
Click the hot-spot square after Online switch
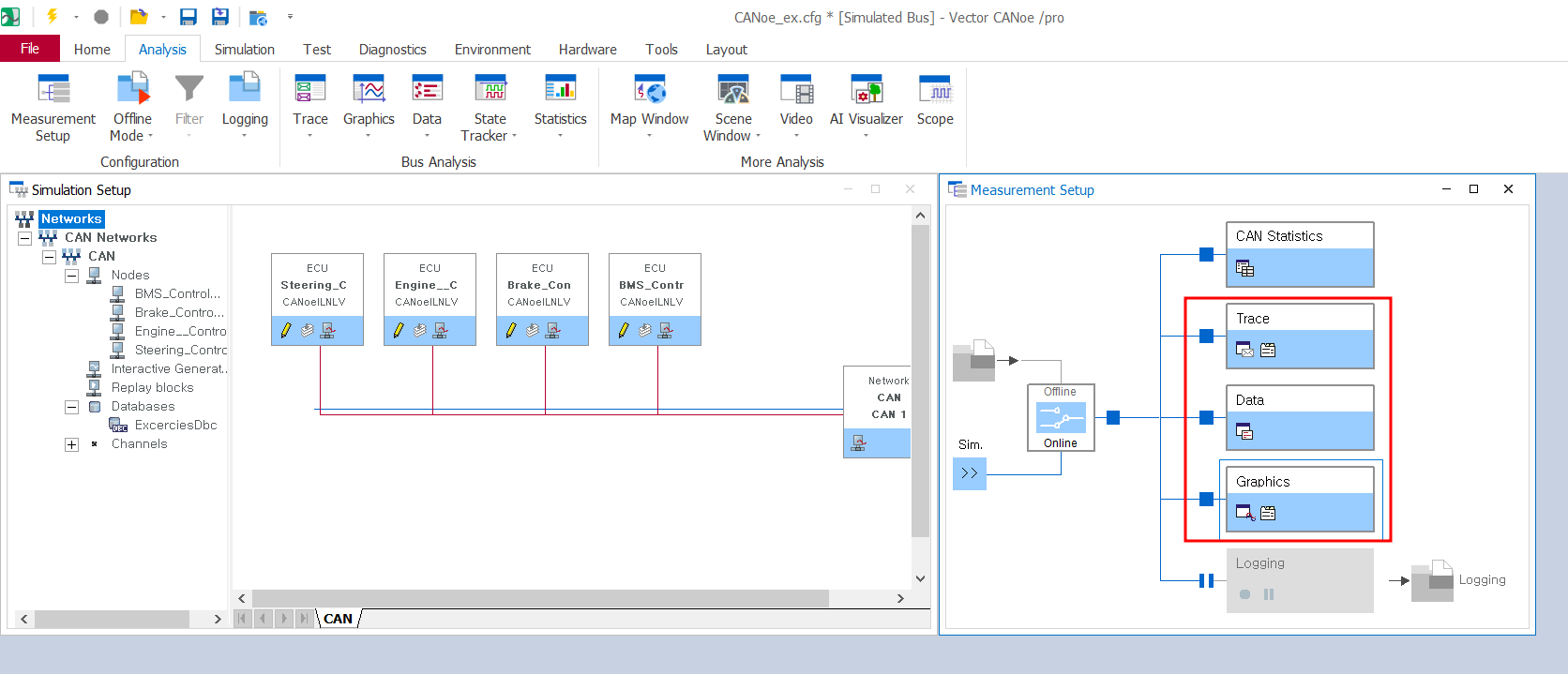tap(1113, 417)
